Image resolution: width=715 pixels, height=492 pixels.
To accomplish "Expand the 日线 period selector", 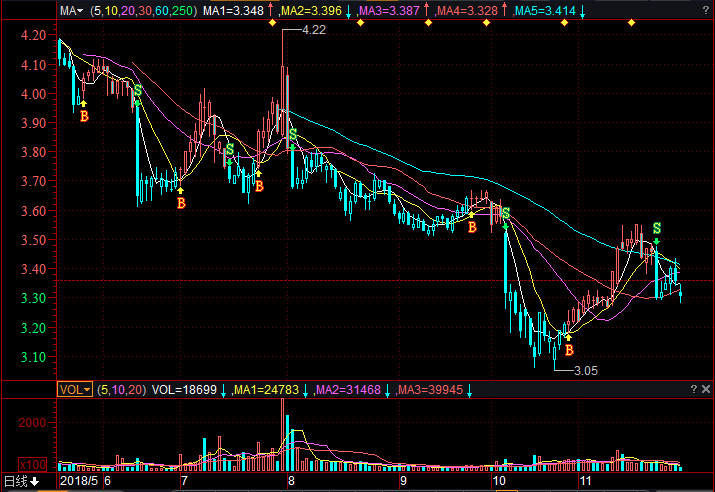I will pyautogui.click(x=21, y=481).
